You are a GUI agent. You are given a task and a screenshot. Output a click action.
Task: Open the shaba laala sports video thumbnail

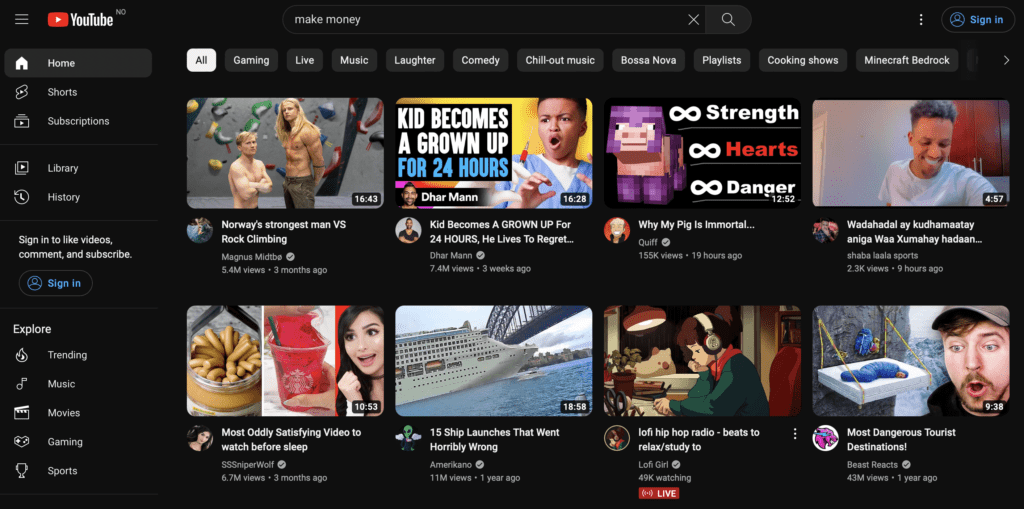pyautogui.click(x=910, y=153)
